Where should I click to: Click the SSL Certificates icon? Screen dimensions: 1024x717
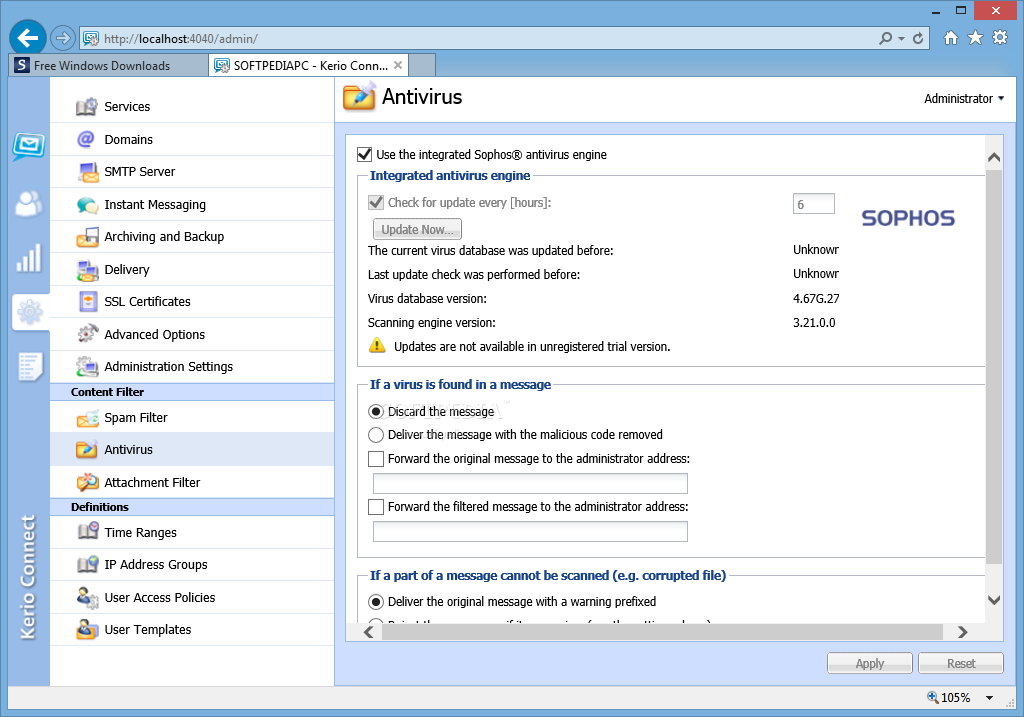pyautogui.click(x=88, y=302)
